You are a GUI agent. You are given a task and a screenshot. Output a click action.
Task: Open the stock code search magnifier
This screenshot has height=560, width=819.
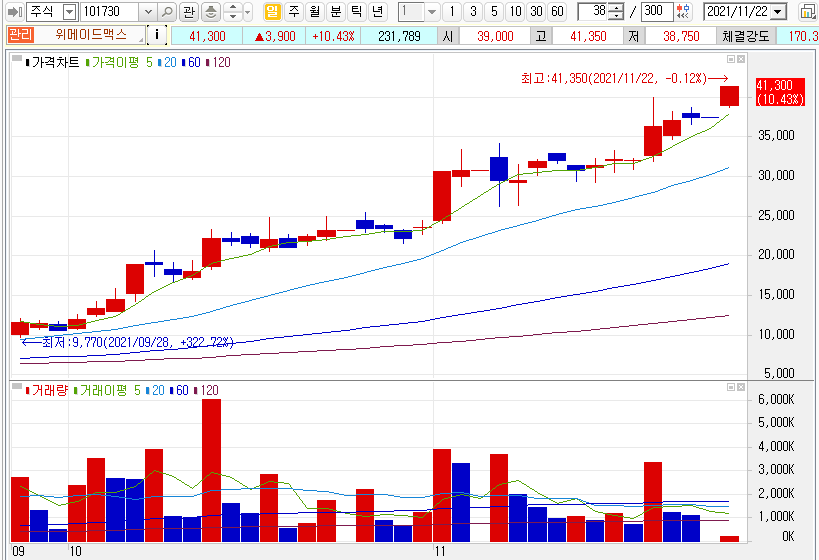[167, 11]
